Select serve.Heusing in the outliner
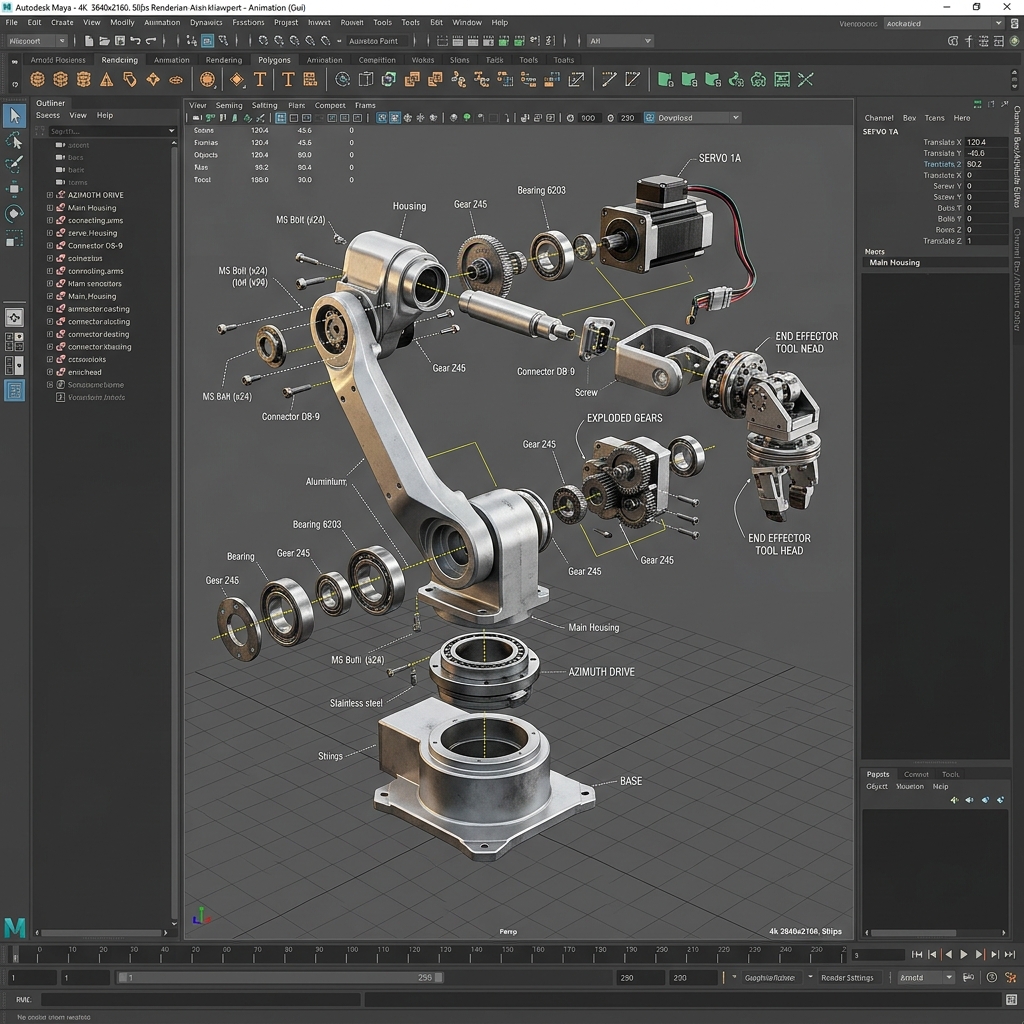 click(x=93, y=232)
